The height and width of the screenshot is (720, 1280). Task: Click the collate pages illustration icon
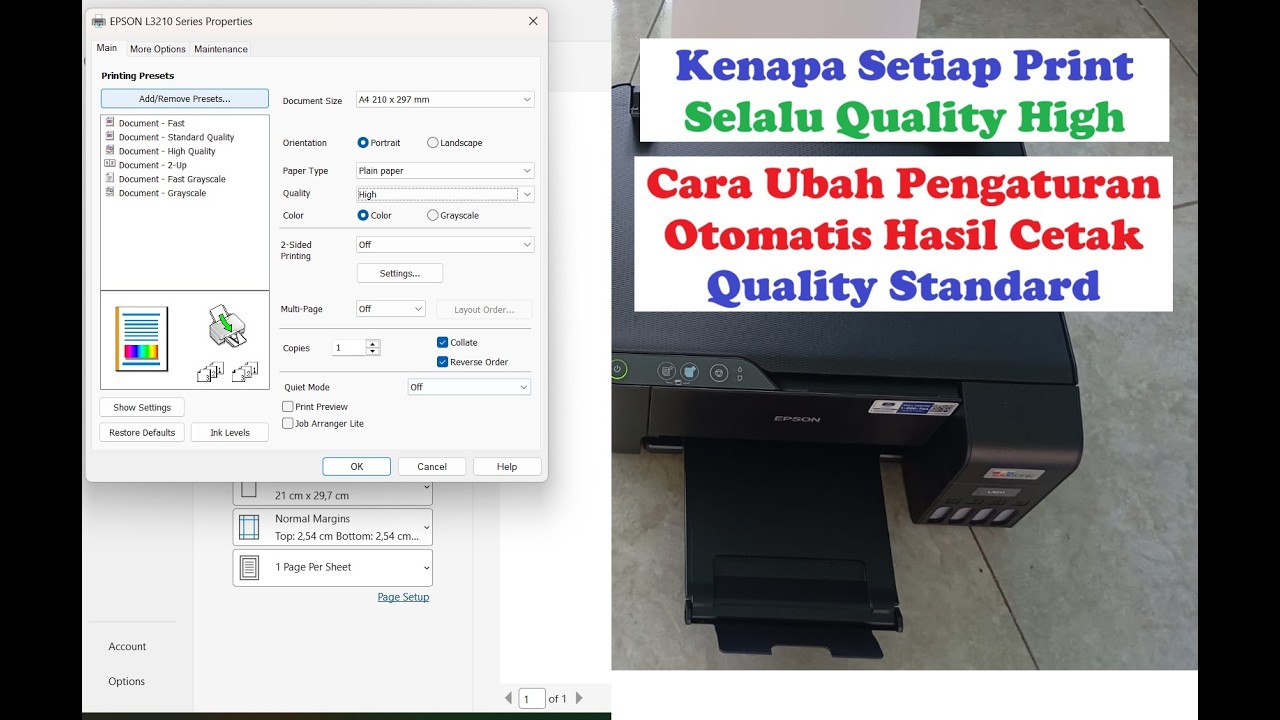210,372
